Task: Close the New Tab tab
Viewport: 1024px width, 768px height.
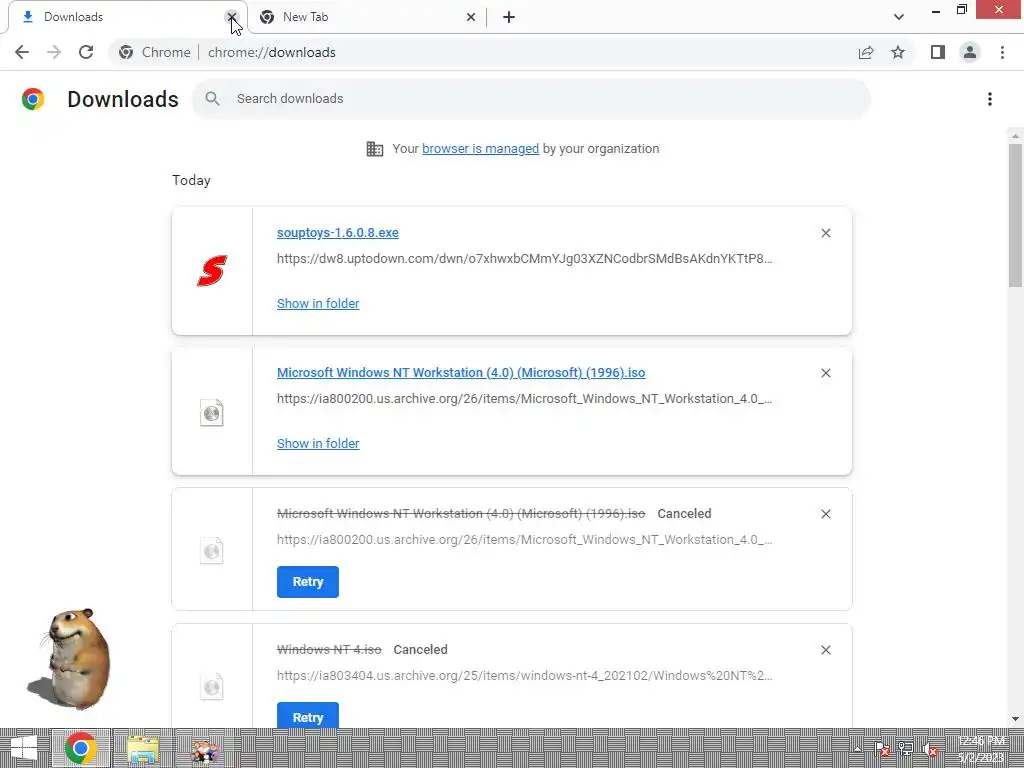Action: 471,17
